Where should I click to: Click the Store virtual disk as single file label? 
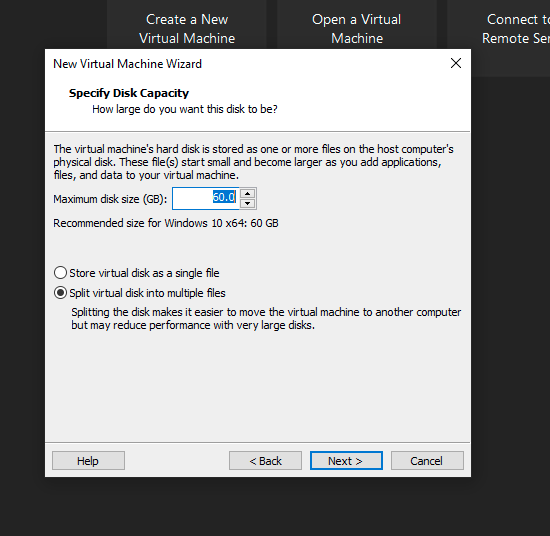click(144, 273)
